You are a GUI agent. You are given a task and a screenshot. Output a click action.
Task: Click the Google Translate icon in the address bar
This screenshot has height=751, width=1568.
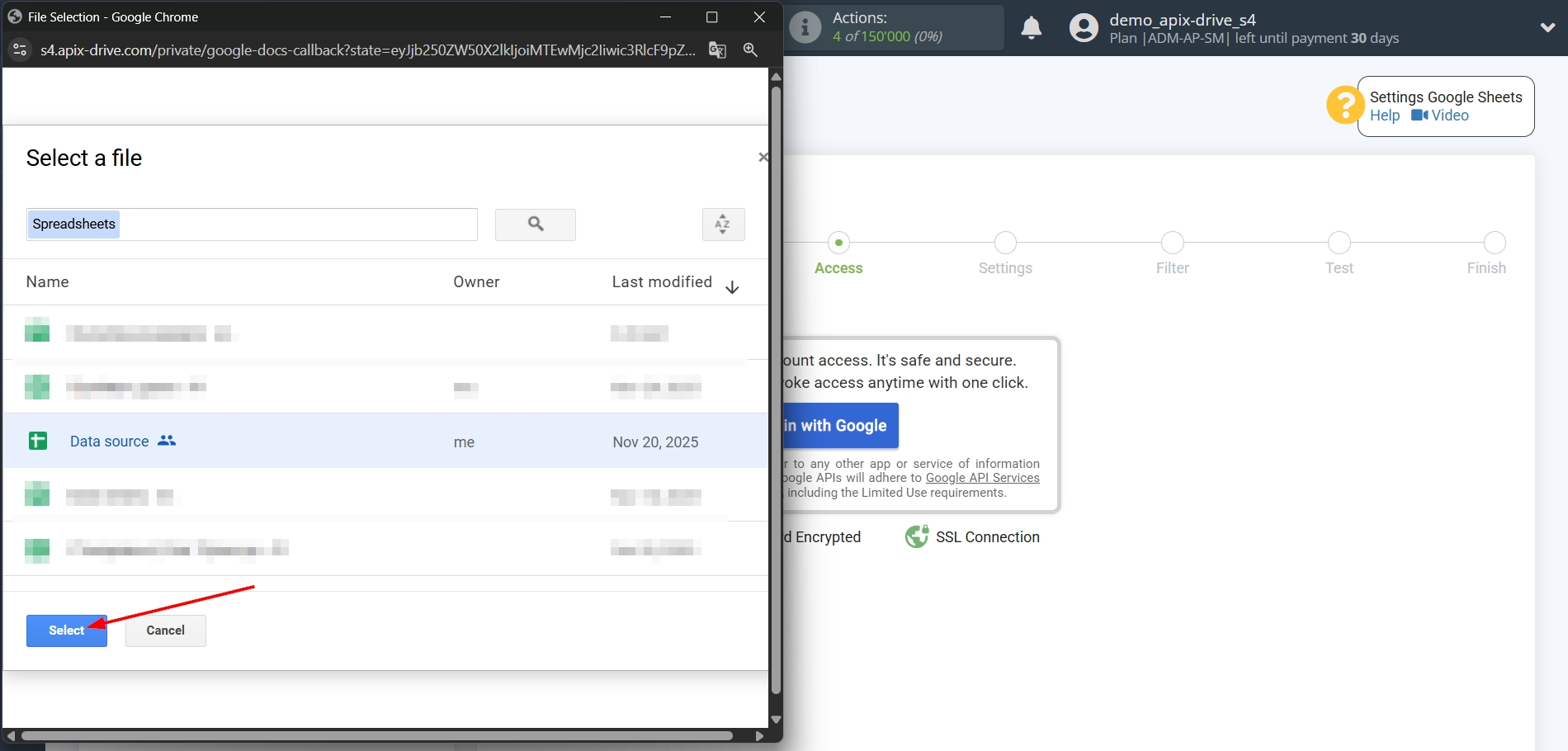coord(716,50)
